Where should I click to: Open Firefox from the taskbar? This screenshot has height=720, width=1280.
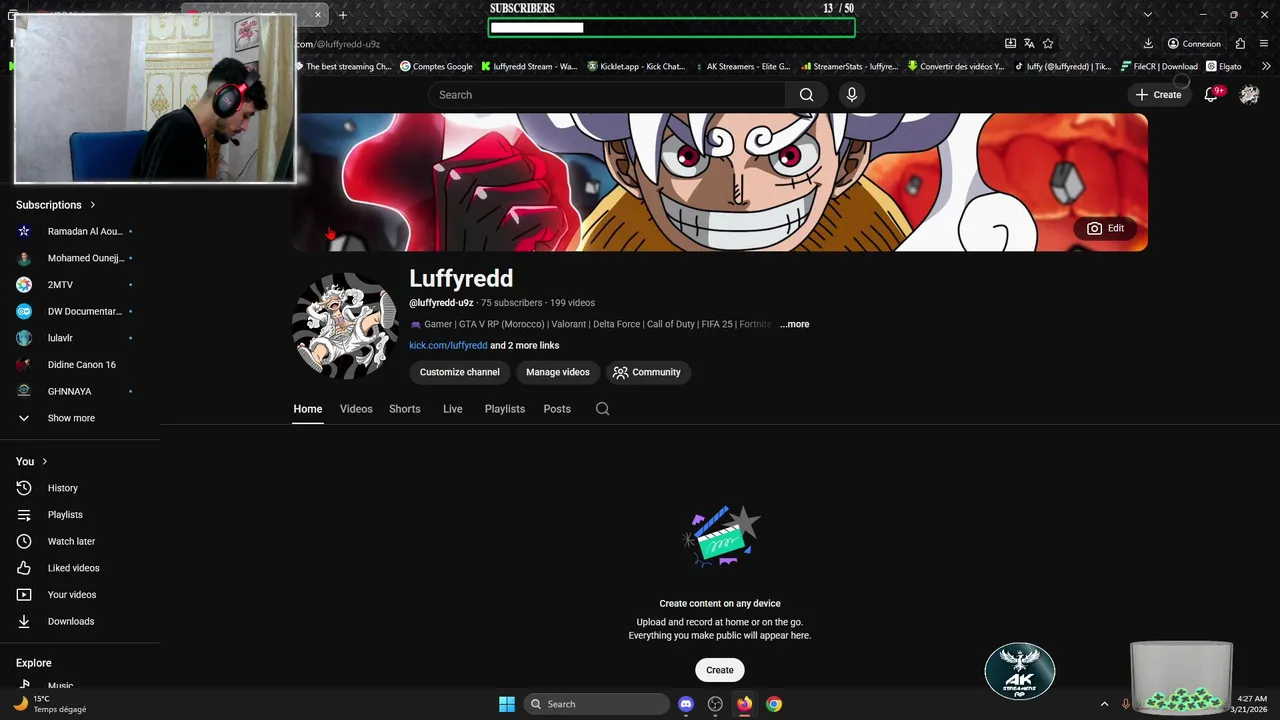click(744, 704)
